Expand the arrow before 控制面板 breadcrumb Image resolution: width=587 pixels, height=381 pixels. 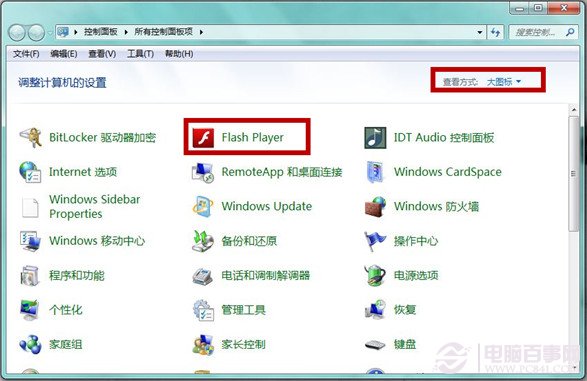pos(76,32)
